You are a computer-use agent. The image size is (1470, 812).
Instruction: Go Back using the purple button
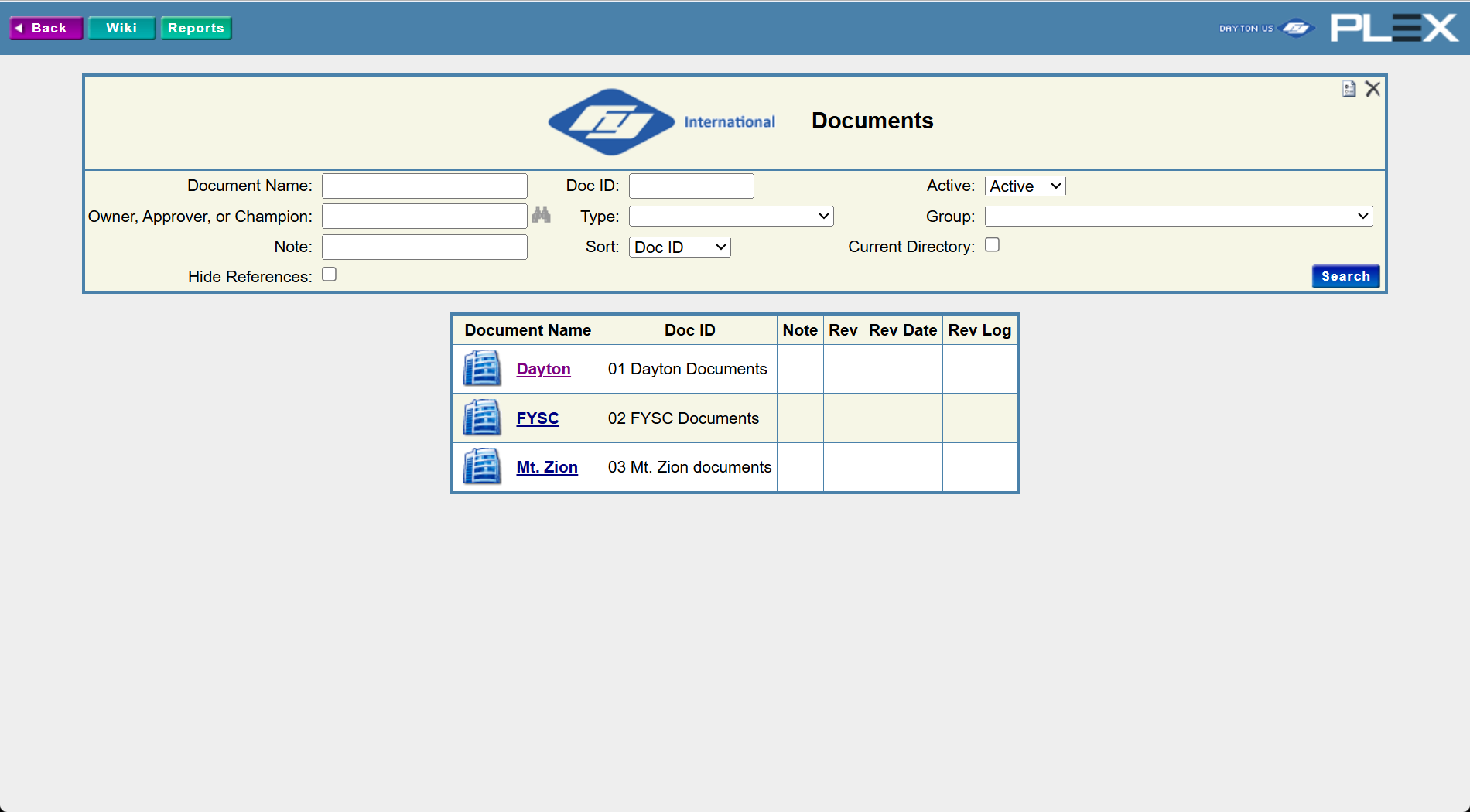pyautogui.click(x=46, y=28)
